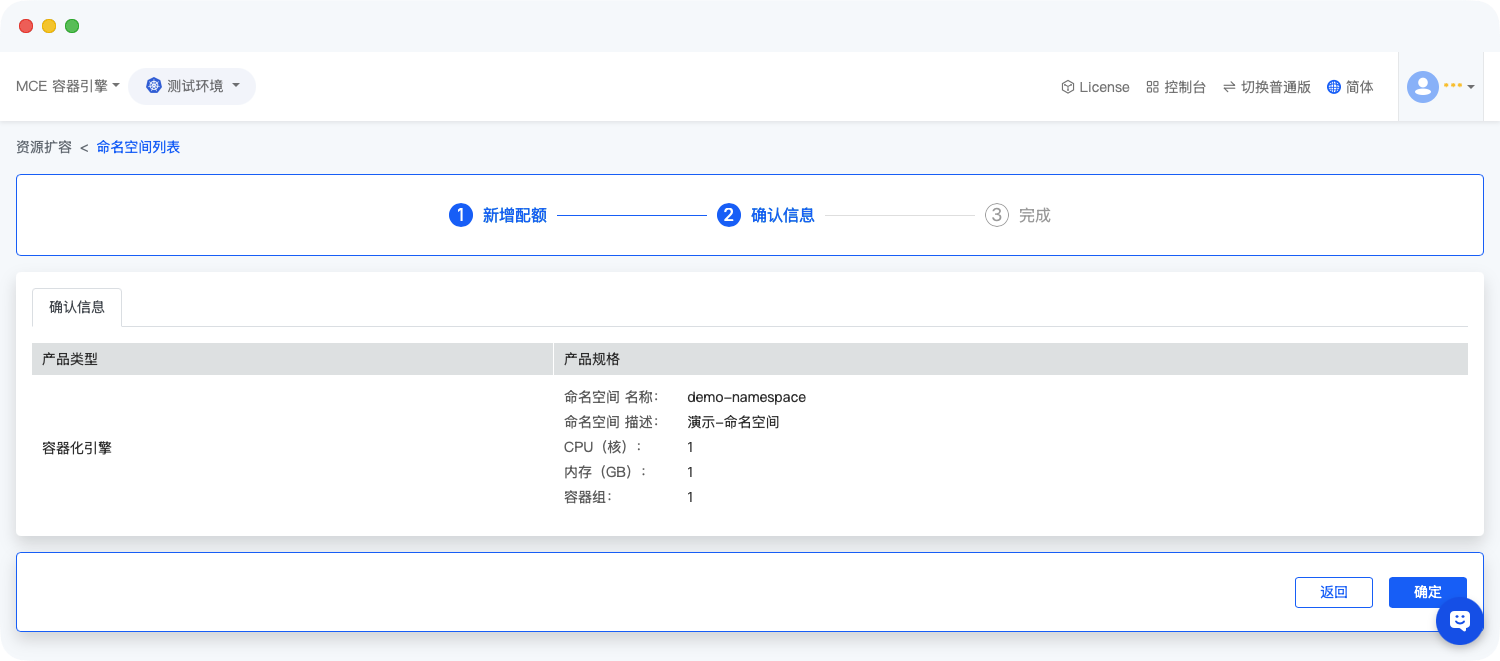Click the step 1 circle 新增配额
This screenshot has width=1500, height=661.
[460, 215]
